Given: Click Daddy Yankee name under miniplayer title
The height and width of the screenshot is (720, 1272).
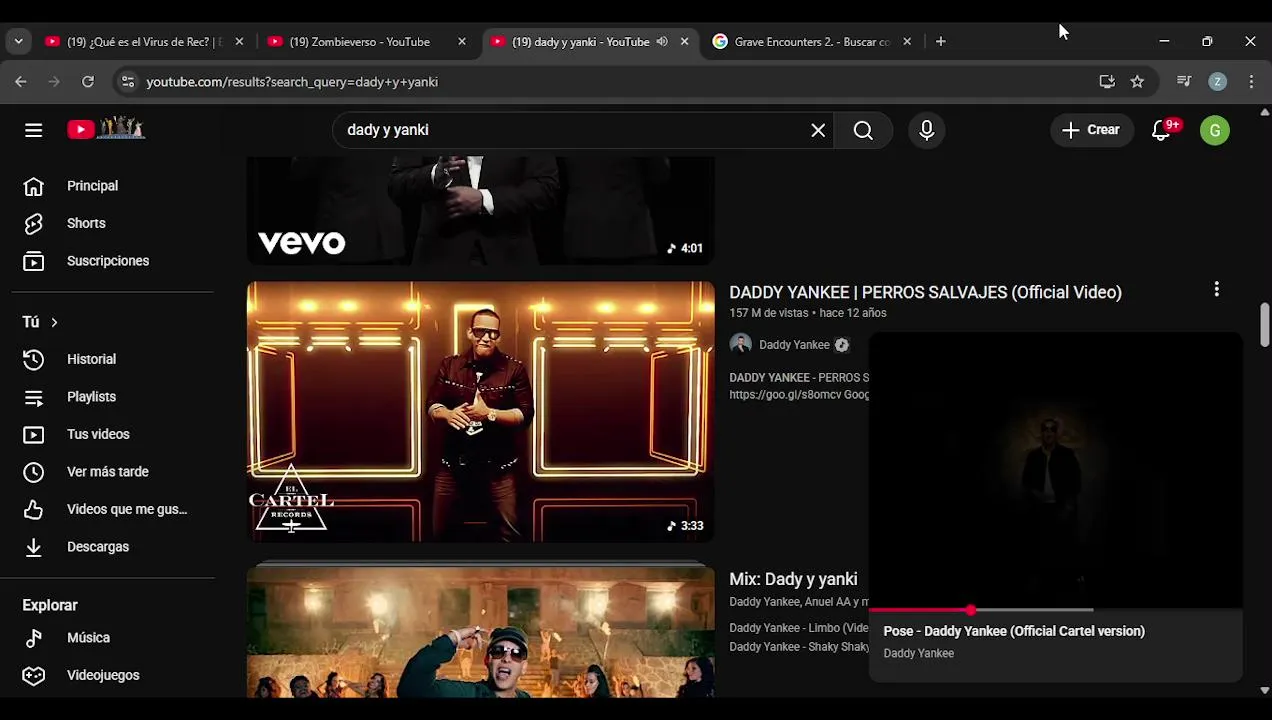Looking at the screenshot, I should click(x=918, y=654).
